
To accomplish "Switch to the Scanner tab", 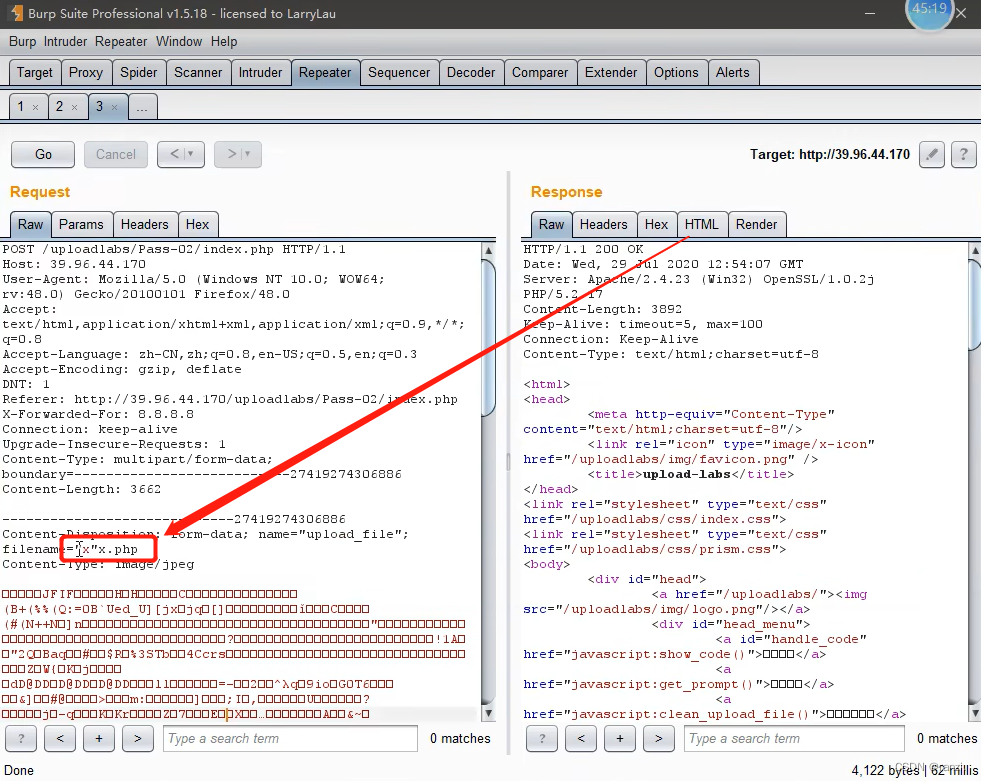I will [x=198, y=73].
